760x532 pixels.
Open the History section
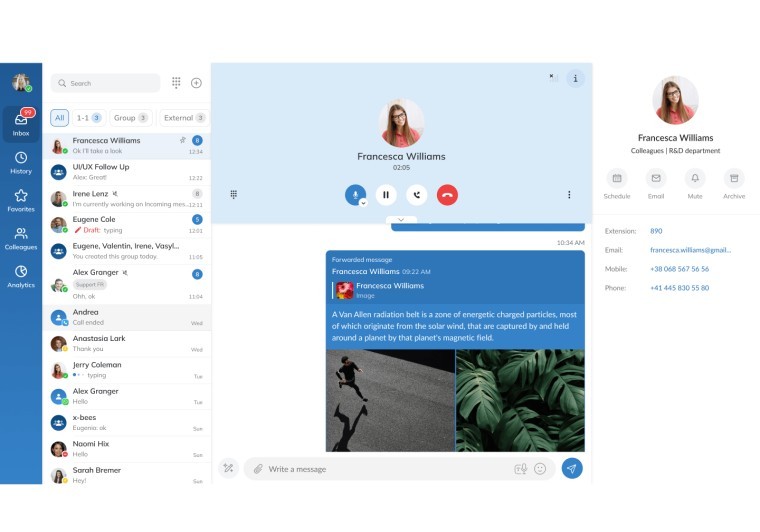(21, 162)
